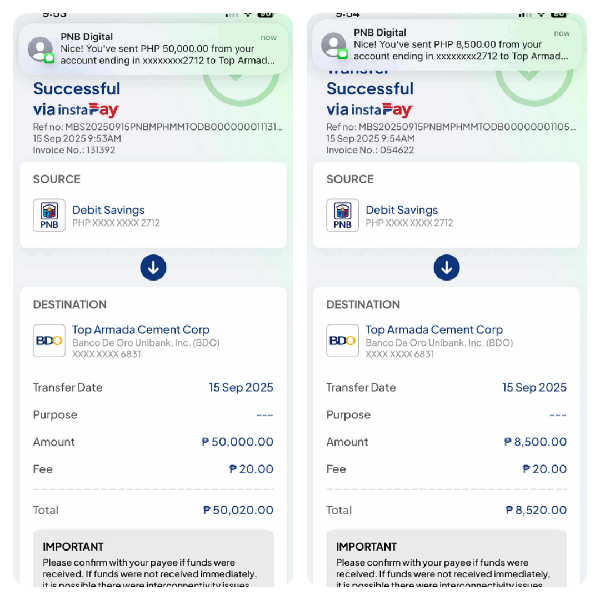This screenshot has width=600, height=600.
Task: Tap Top Armada Cement Corp in left receipt
Action: tap(141, 329)
